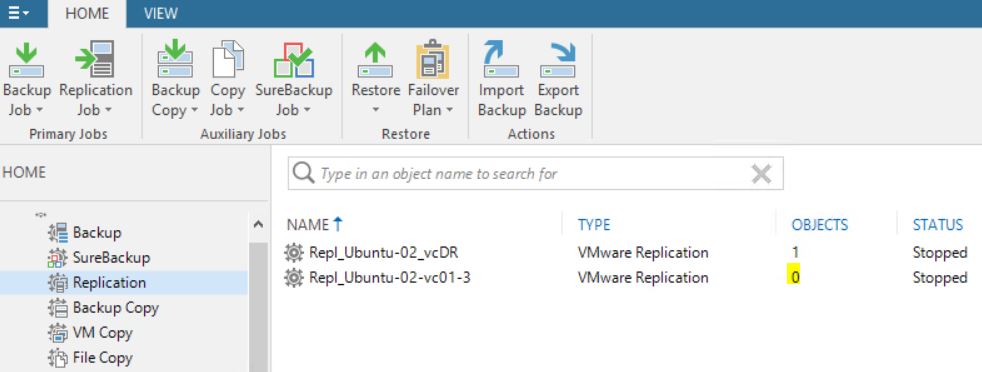Click the Copy Job ribbon icon
The image size is (982, 372).
(x=227, y=59)
